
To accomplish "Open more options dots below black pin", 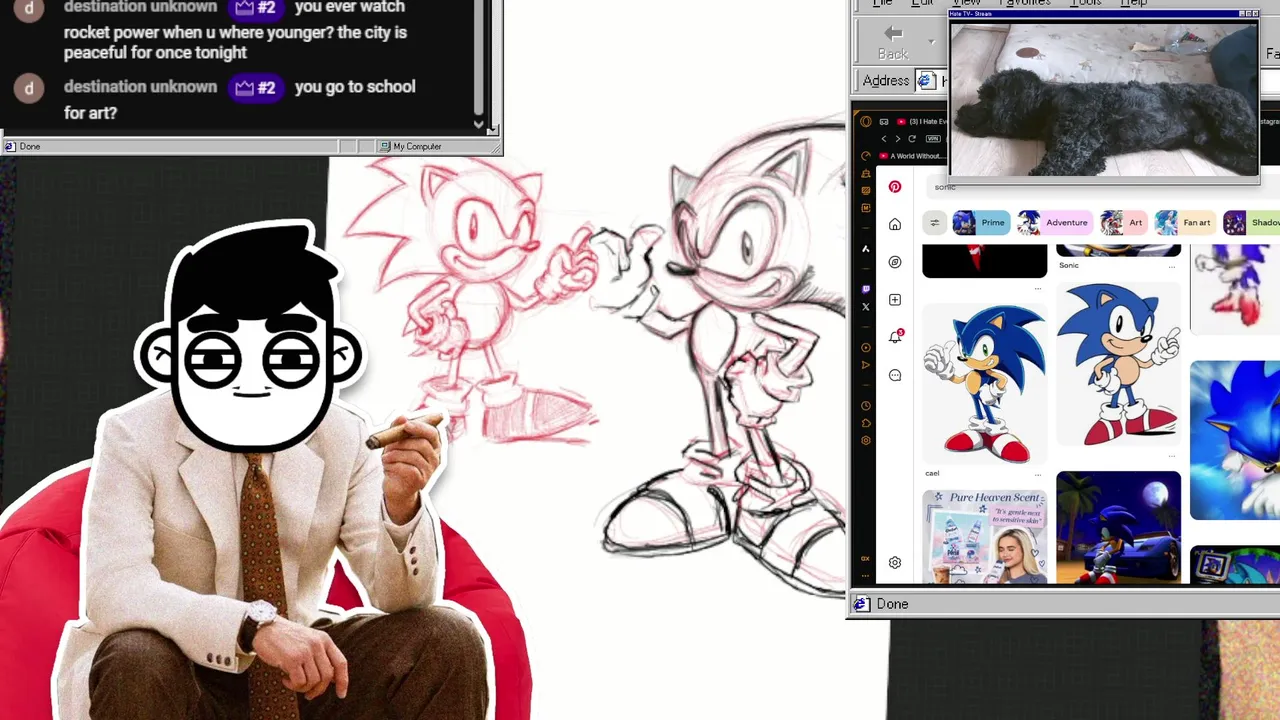I will coord(1038,288).
